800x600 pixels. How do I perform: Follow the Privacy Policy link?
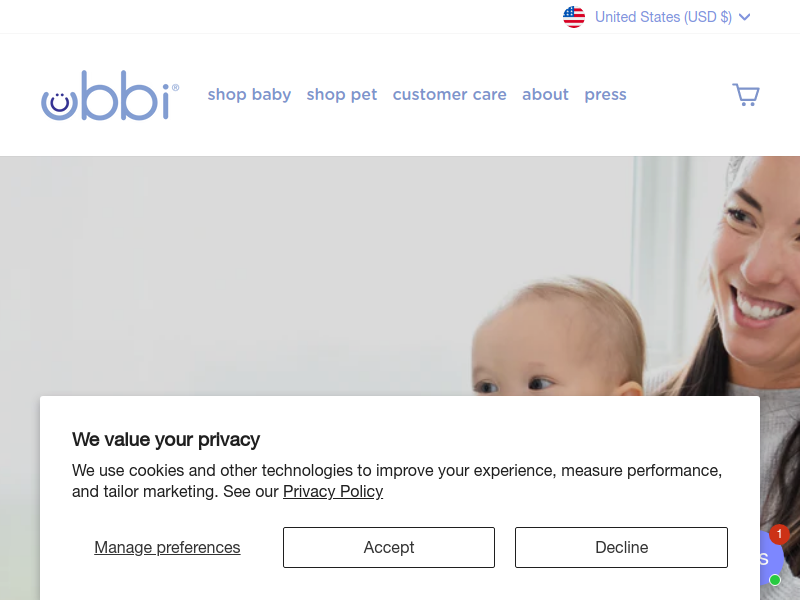click(x=333, y=491)
